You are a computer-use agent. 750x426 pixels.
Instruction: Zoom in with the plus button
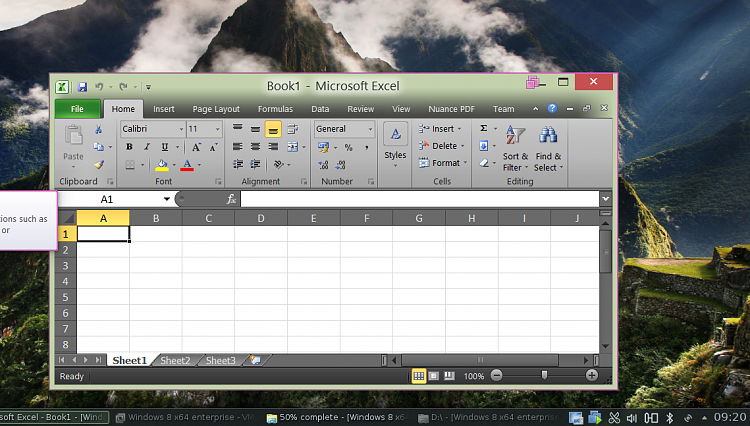[x=592, y=376]
